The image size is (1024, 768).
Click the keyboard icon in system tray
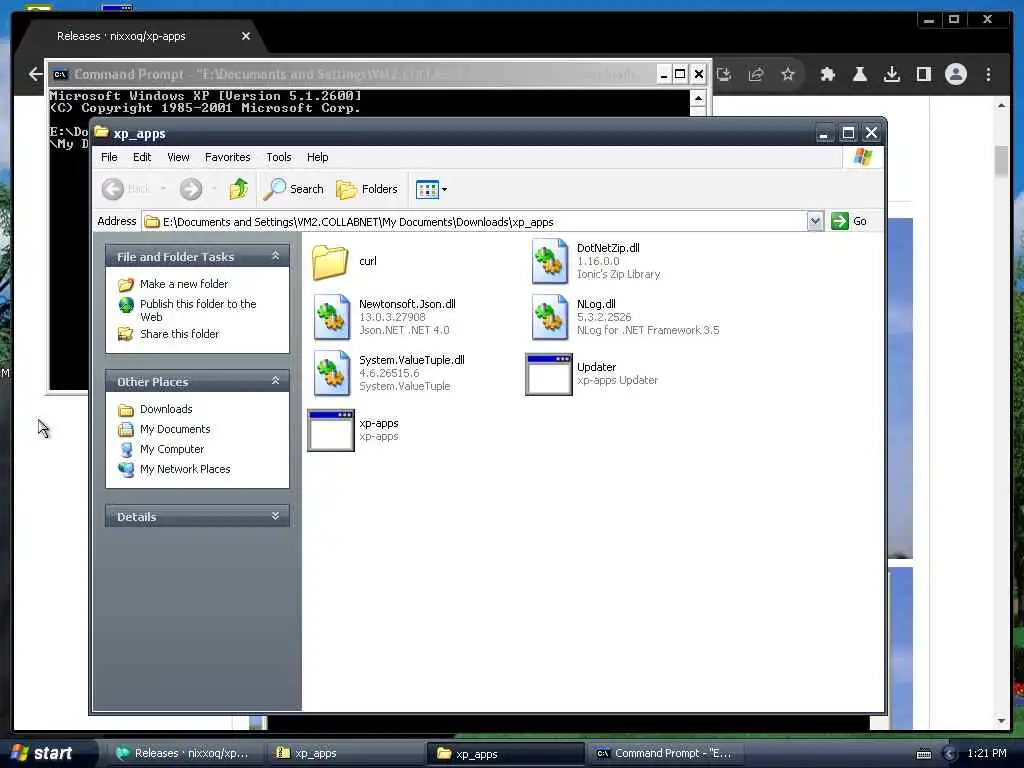point(923,754)
